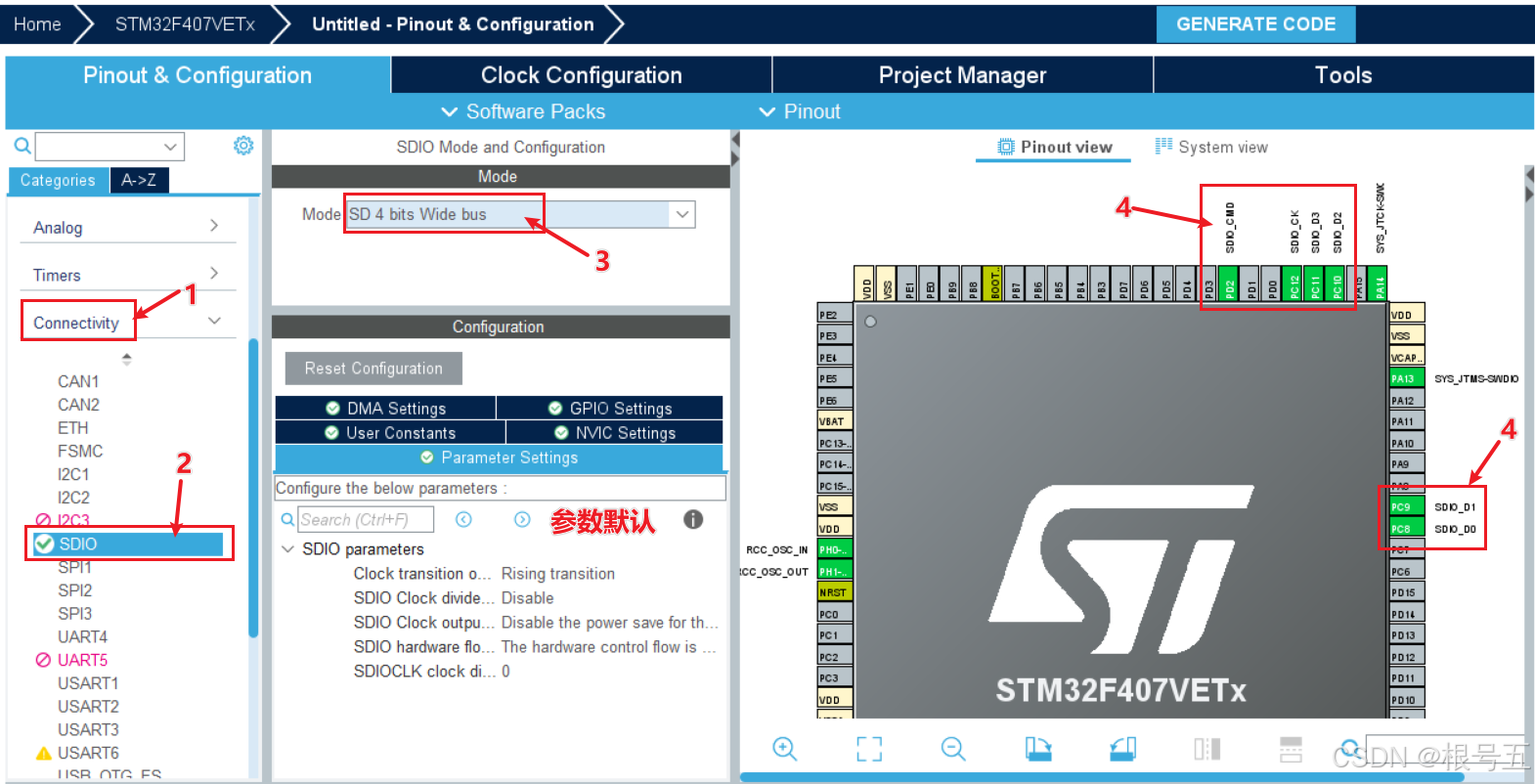
Task: Select the Parameter Settings tab
Action: 499,457
